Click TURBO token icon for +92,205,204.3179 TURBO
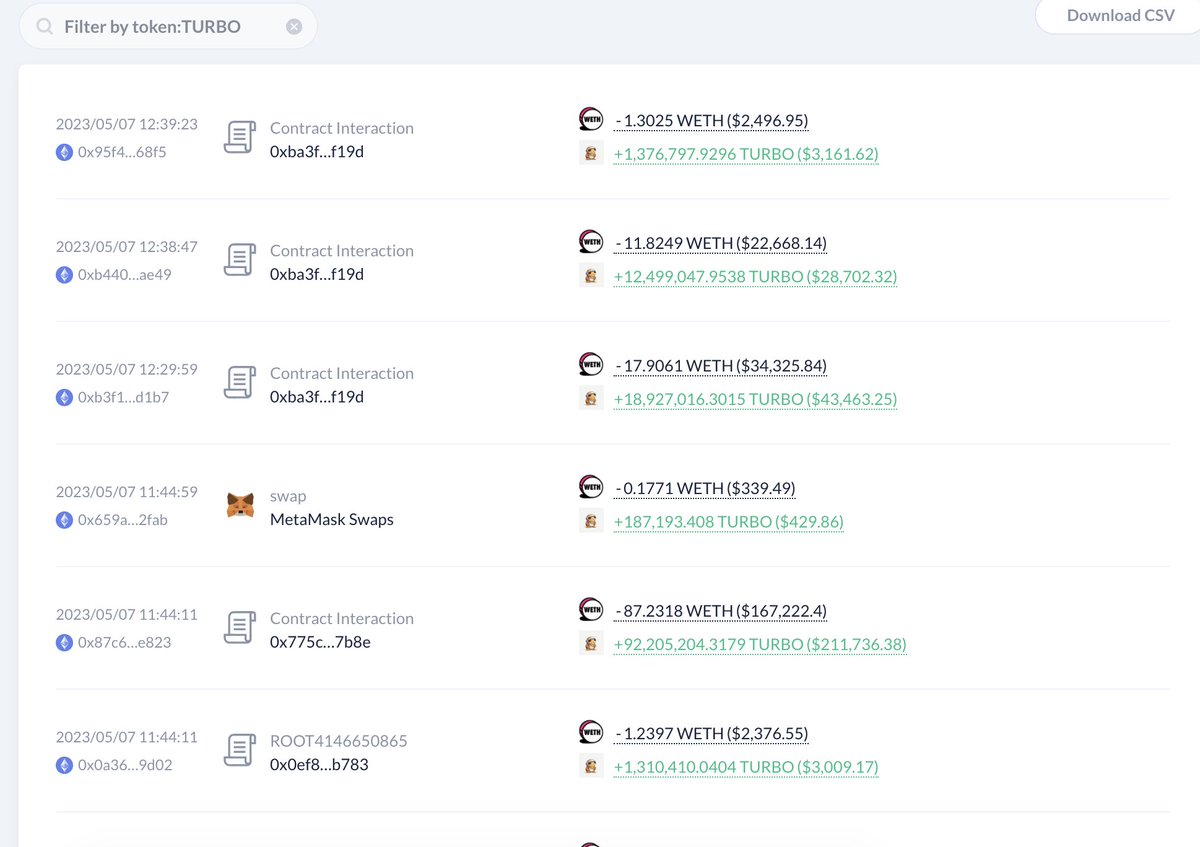1200x847 pixels. point(591,645)
